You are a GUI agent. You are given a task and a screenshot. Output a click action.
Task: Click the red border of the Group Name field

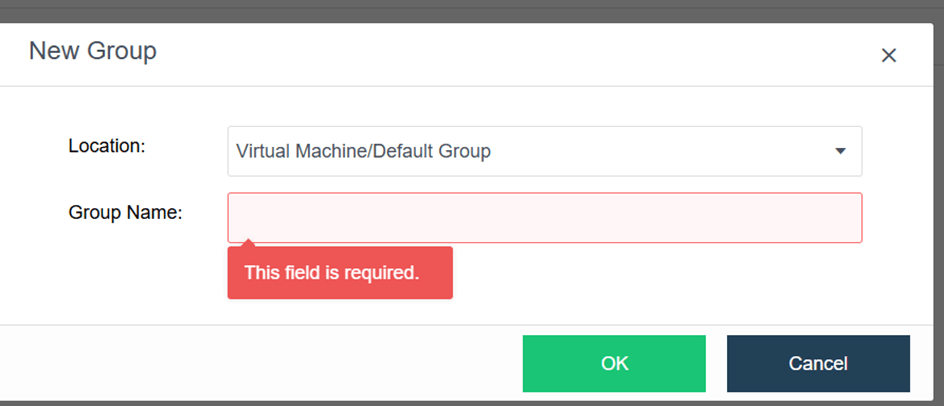pyautogui.click(x=544, y=193)
